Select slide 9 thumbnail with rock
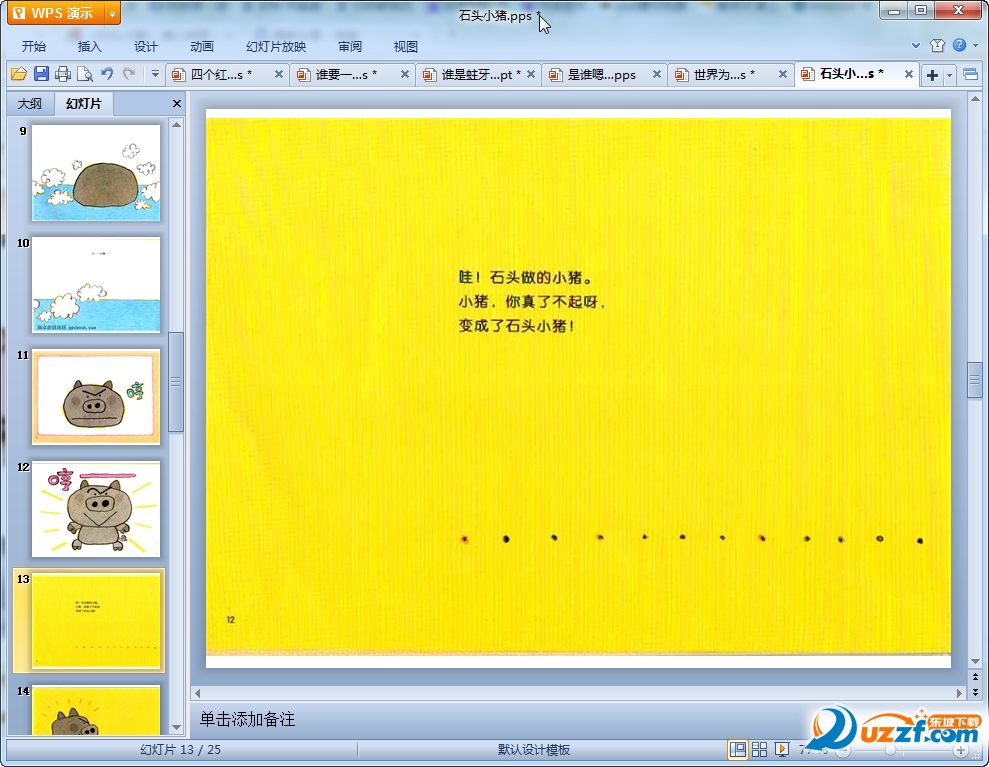 click(x=96, y=172)
